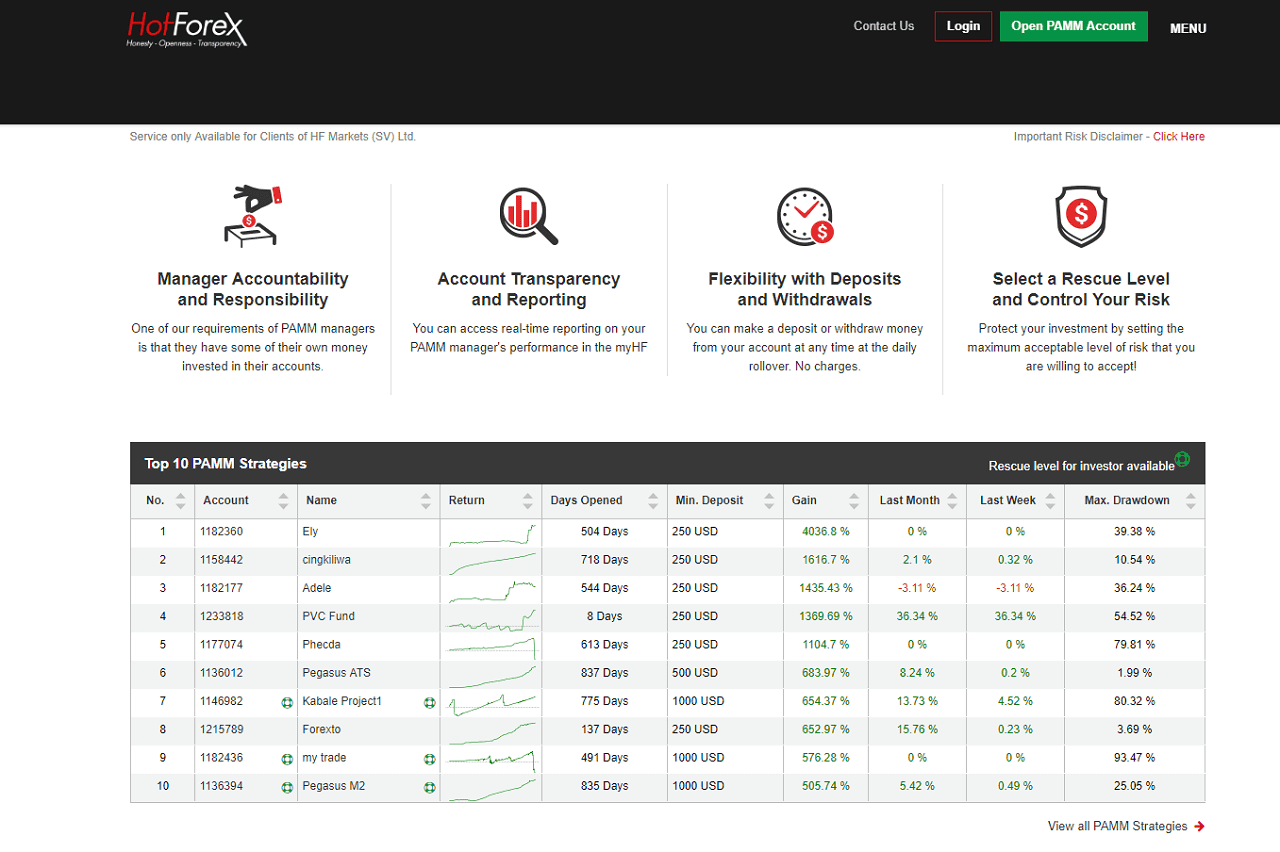Viewport: 1280px width, 852px height.
Task: Click rescue icon next to my trade name
Action: [430, 759]
